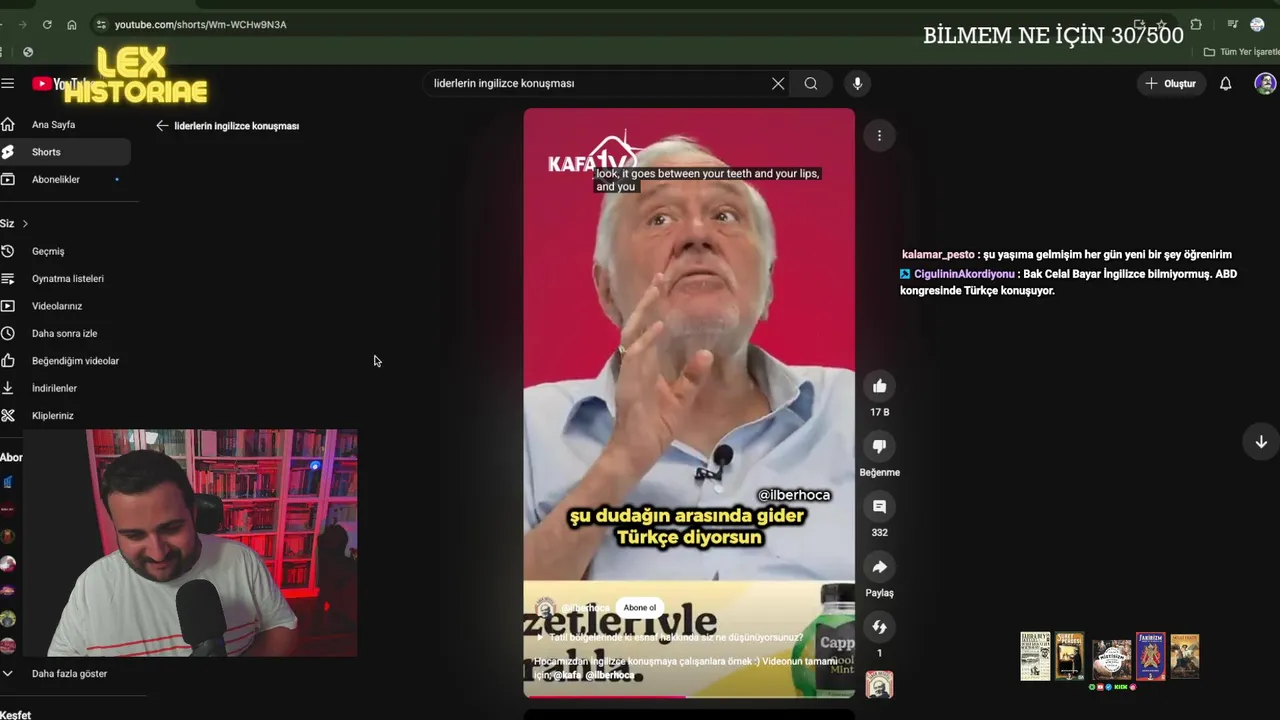Open the @ilberhoca channel name beside Abone ol

(585, 608)
